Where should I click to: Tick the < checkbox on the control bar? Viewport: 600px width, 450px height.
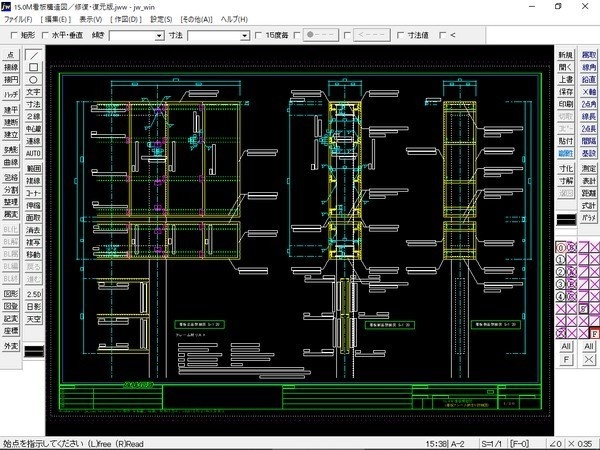[443, 35]
